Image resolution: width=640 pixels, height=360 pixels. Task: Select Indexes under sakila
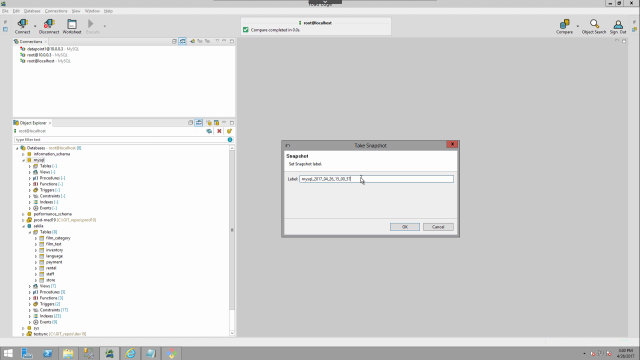click(50, 316)
